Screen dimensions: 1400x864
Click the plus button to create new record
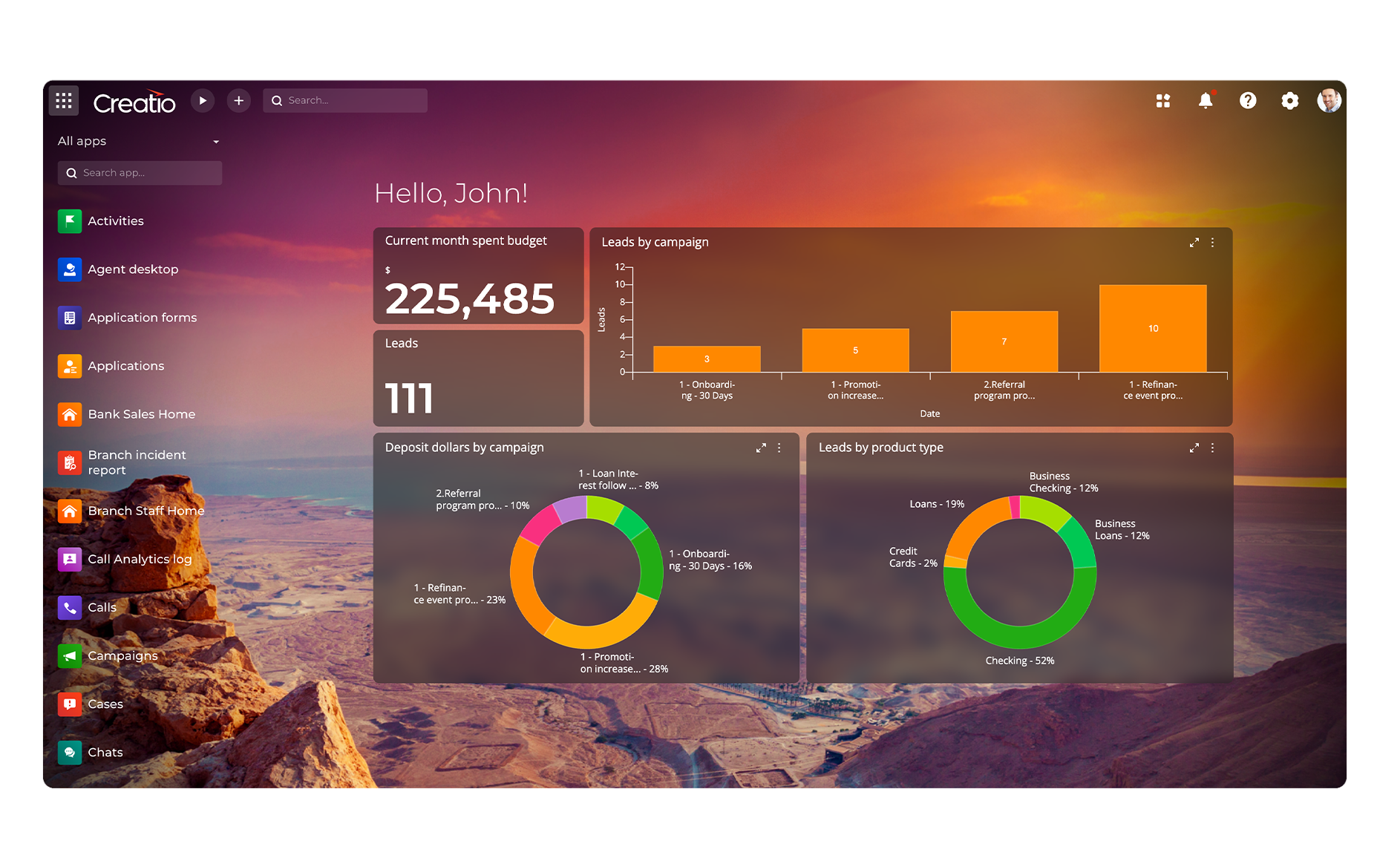[x=238, y=100]
